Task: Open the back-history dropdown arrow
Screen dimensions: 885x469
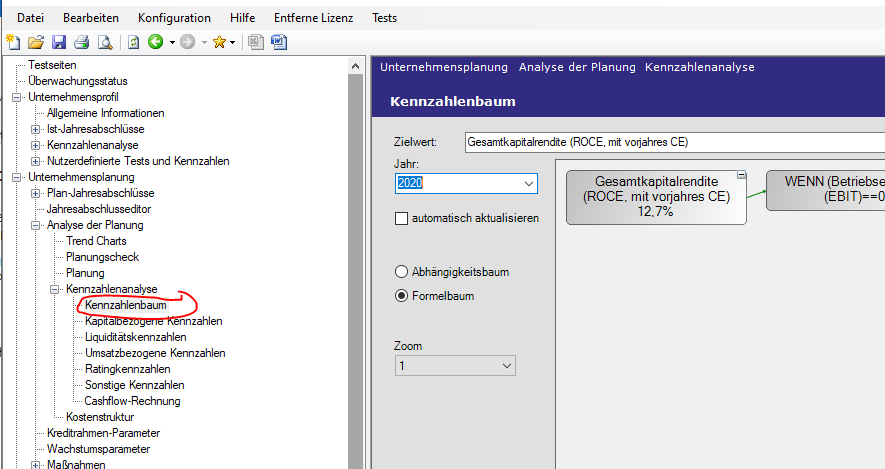Action: (x=172, y=43)
